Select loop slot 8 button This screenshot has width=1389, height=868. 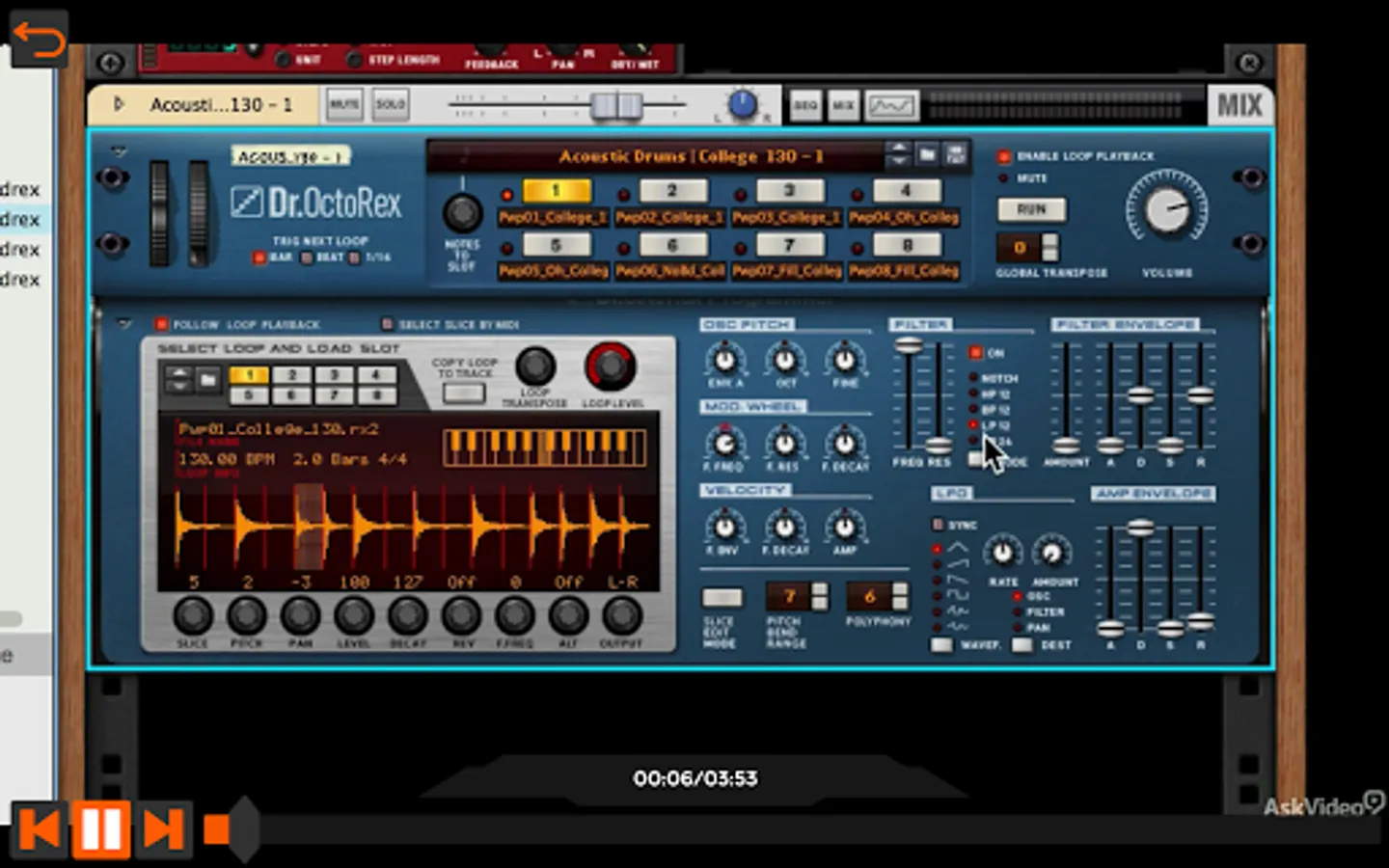pyautogui.click(x=906, y=245)
